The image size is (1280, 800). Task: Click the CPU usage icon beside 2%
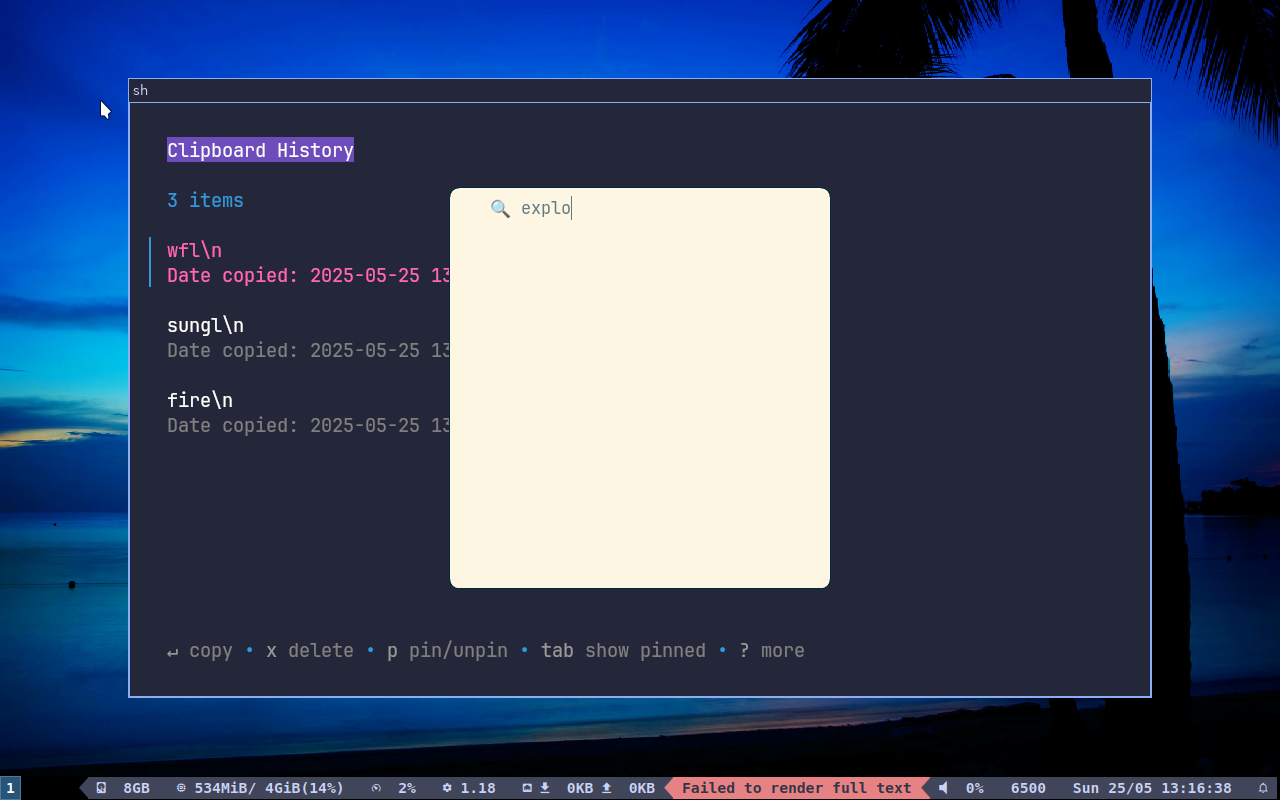[x=376, y=788]
